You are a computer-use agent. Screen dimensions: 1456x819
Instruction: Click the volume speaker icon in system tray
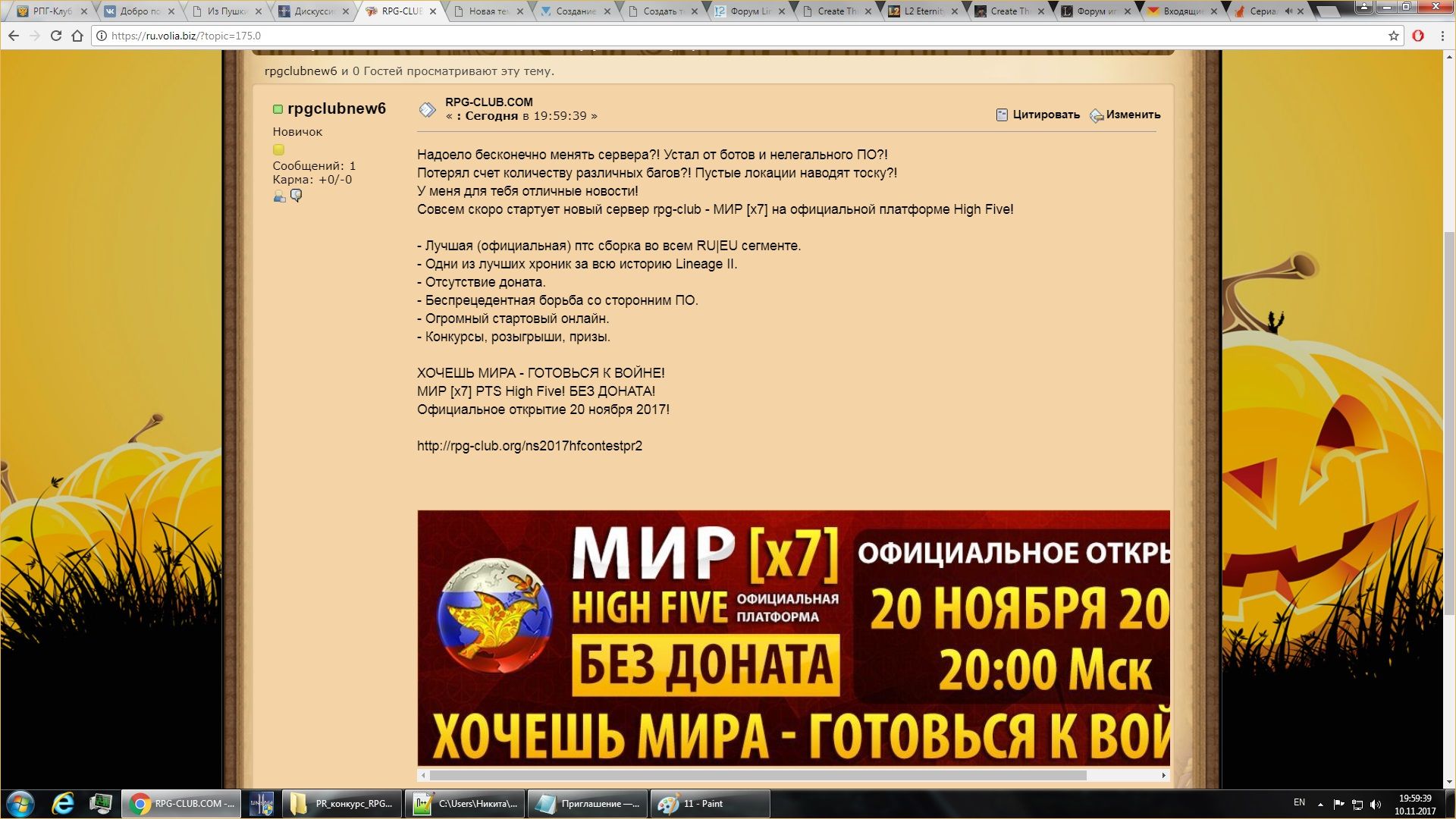point(1376,804)
